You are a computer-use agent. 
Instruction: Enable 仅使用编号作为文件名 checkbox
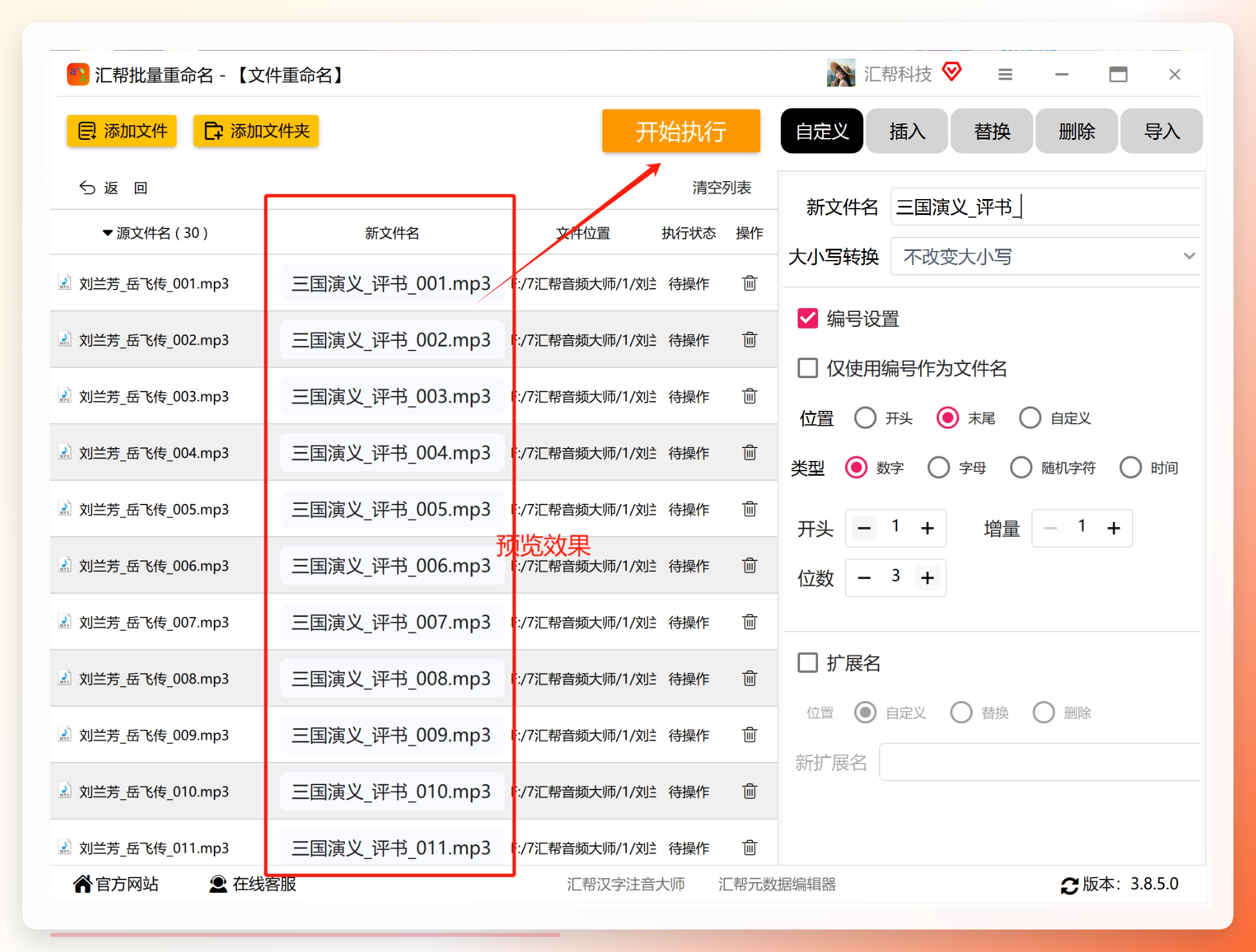pyautogui.click(x=807, y=368)
